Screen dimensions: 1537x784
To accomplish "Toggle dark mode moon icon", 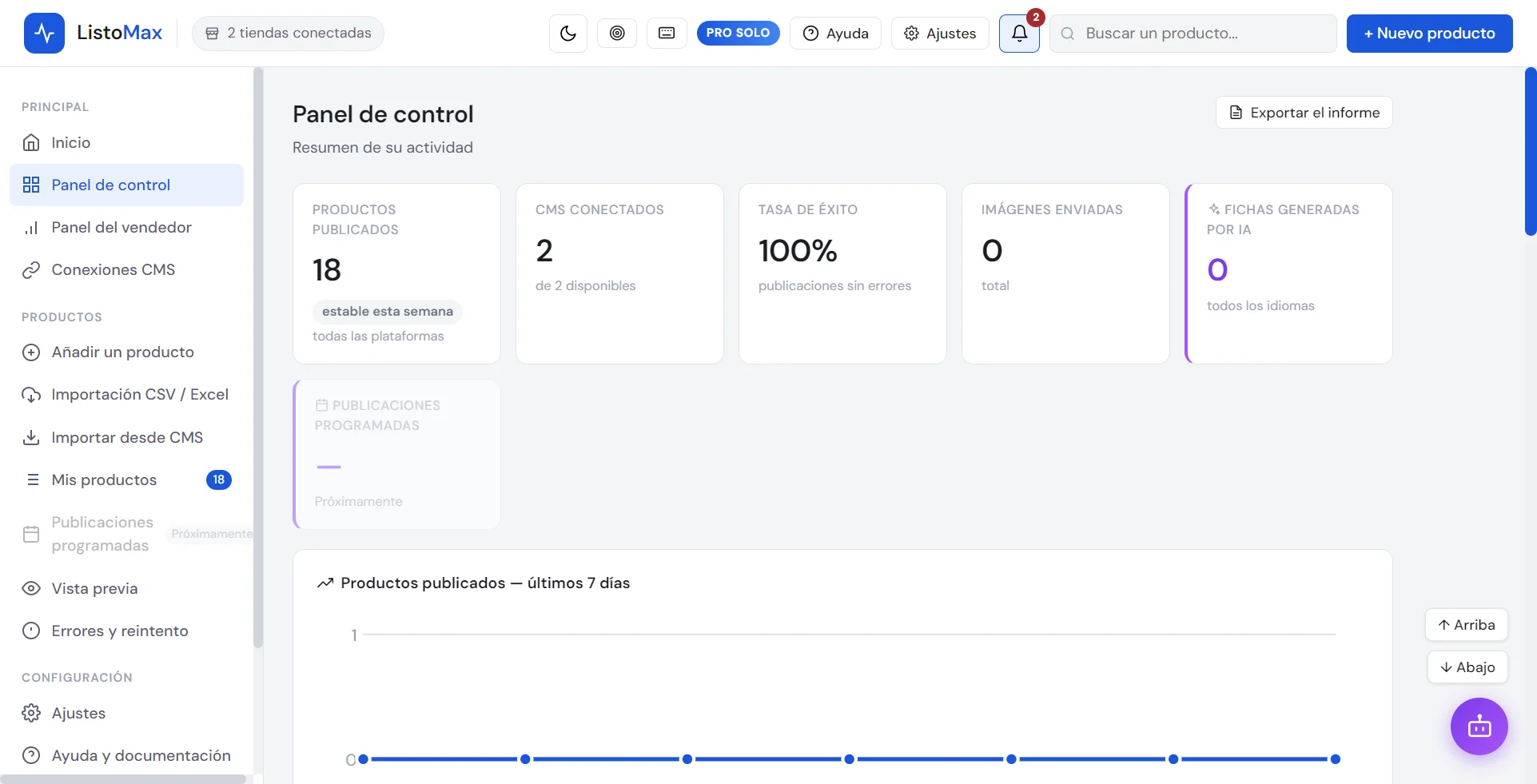I will tap(568, 34).
